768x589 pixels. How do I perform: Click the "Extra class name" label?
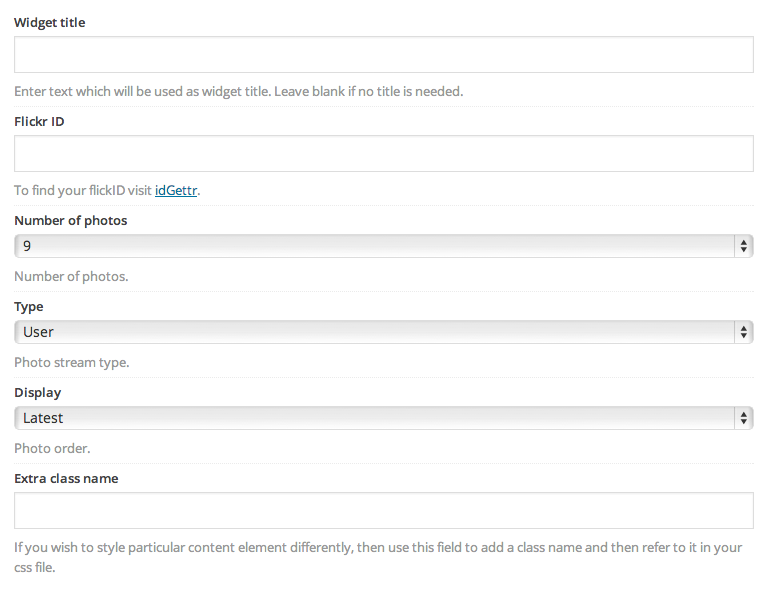(x=66, y=478)
